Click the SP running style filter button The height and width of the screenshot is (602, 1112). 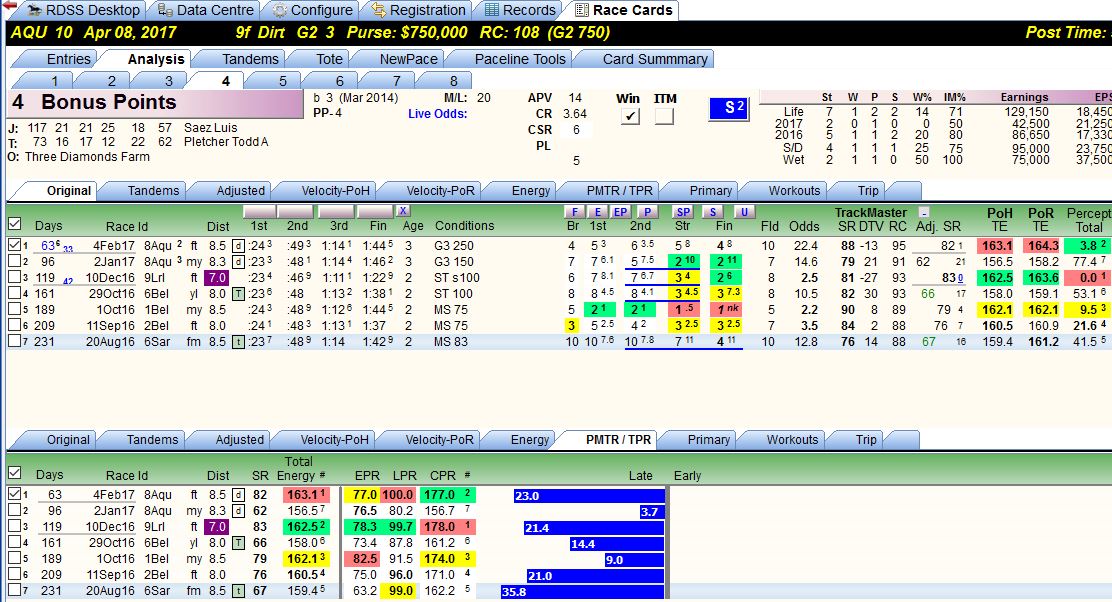coord(683,211)
